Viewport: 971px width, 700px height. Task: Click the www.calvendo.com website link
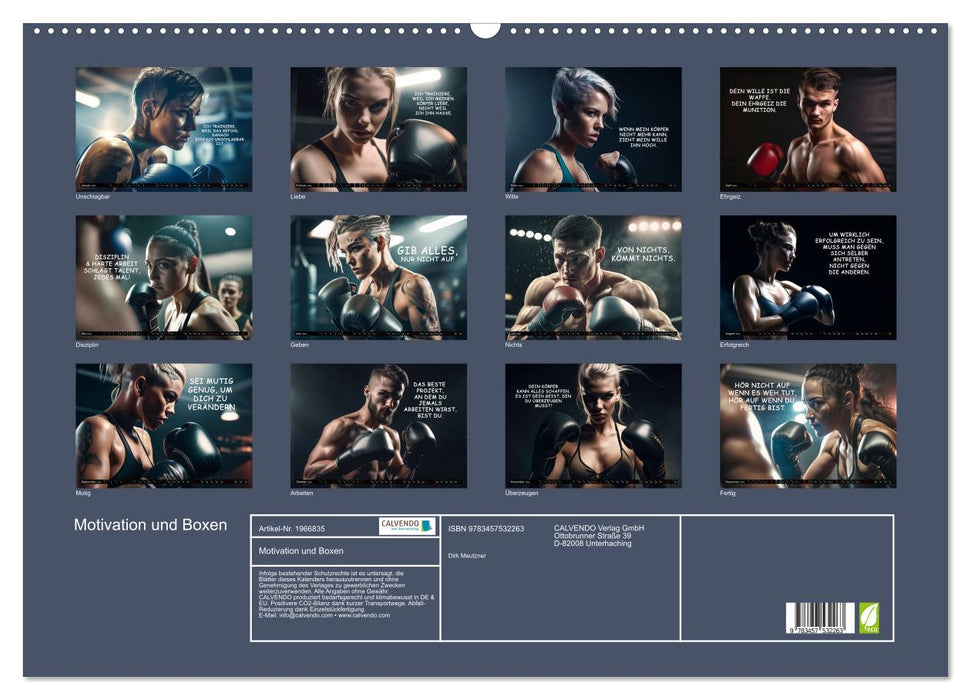(364, 615)
